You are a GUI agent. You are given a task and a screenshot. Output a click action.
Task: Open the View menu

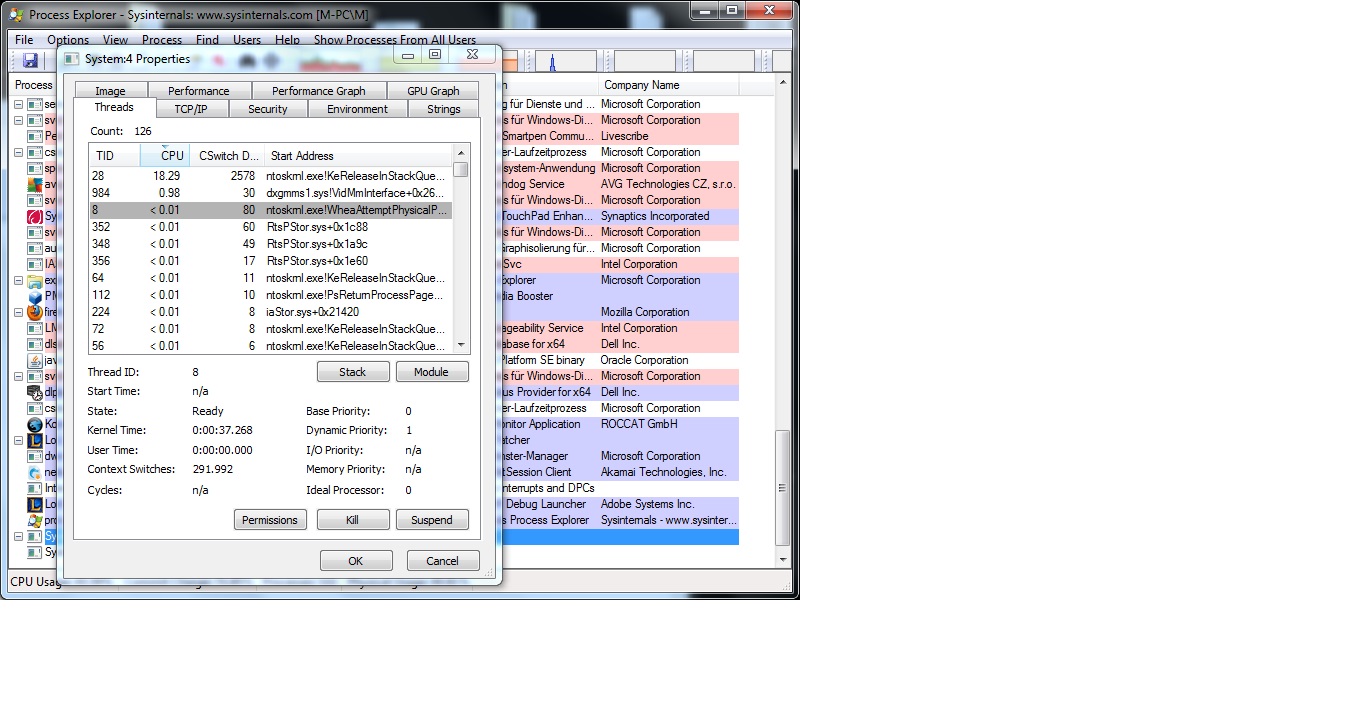click(115, 40)
